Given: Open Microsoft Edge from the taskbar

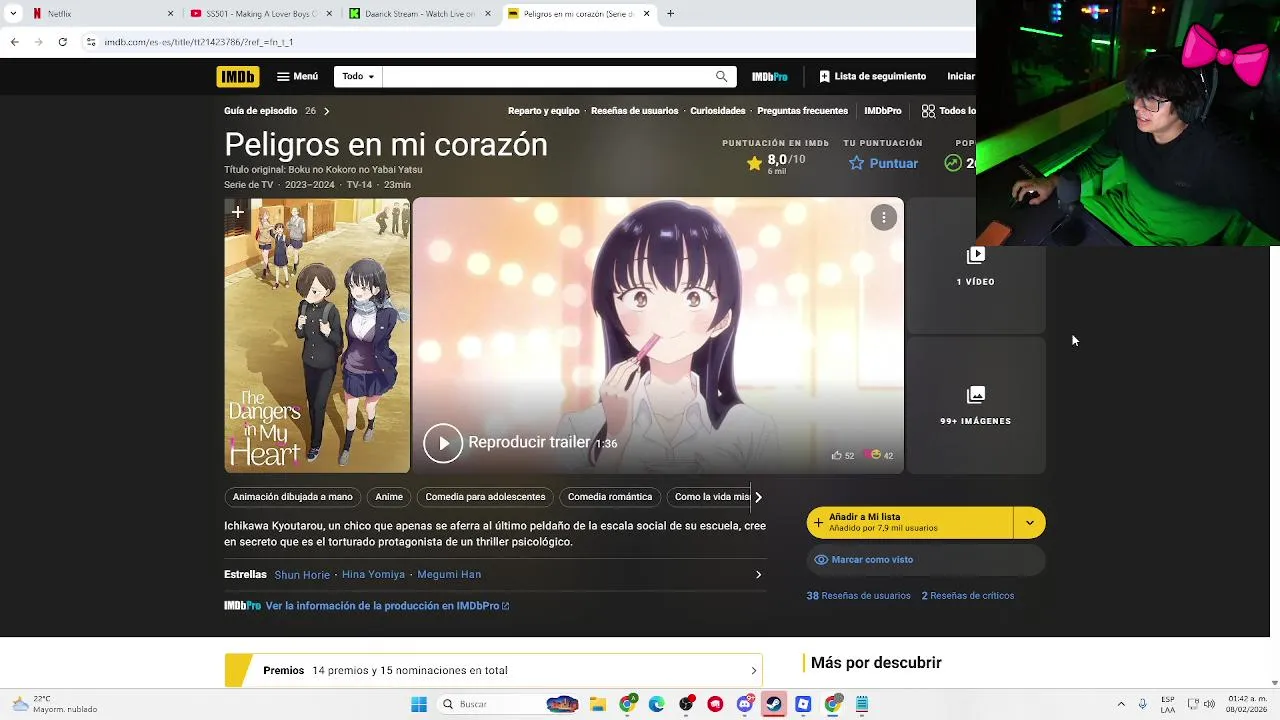Looking at the screenshot, I should pos(657,704).
